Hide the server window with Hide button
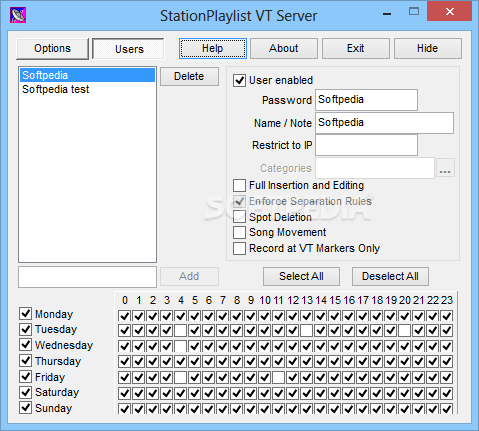 (x=428, y=49)
